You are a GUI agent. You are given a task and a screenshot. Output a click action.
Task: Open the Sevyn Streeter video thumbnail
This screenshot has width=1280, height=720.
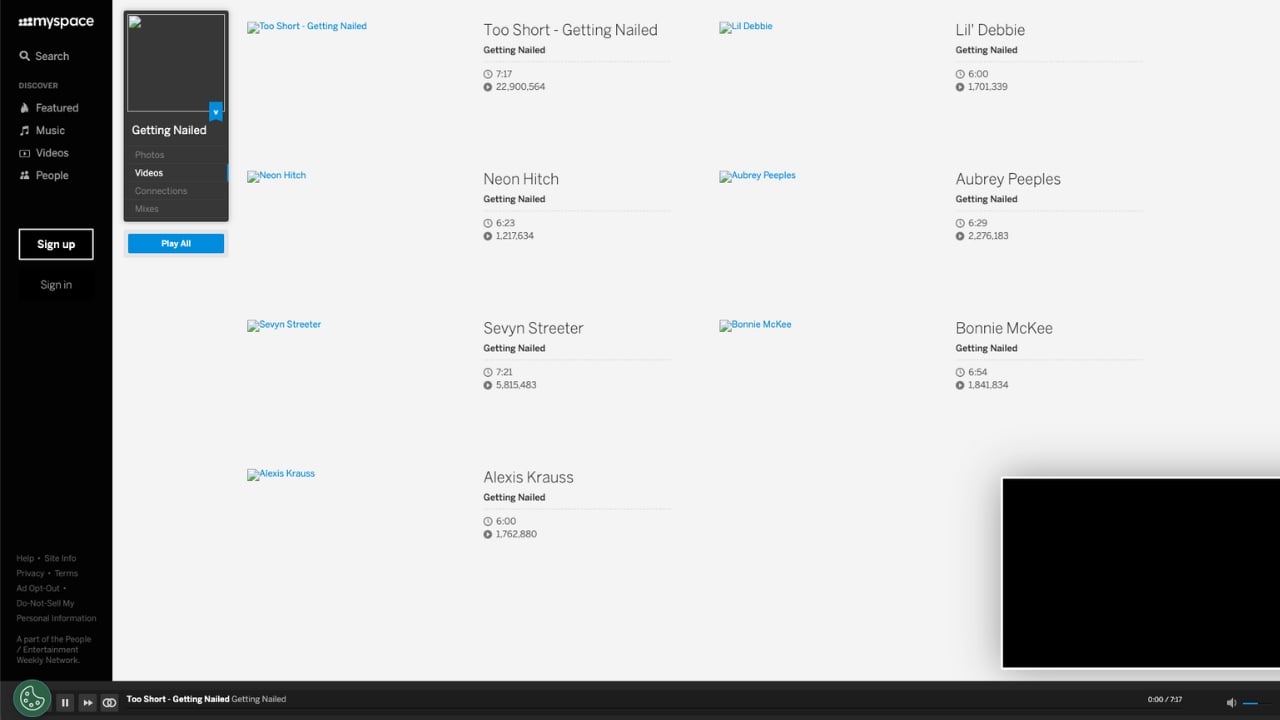click(284, 324)
